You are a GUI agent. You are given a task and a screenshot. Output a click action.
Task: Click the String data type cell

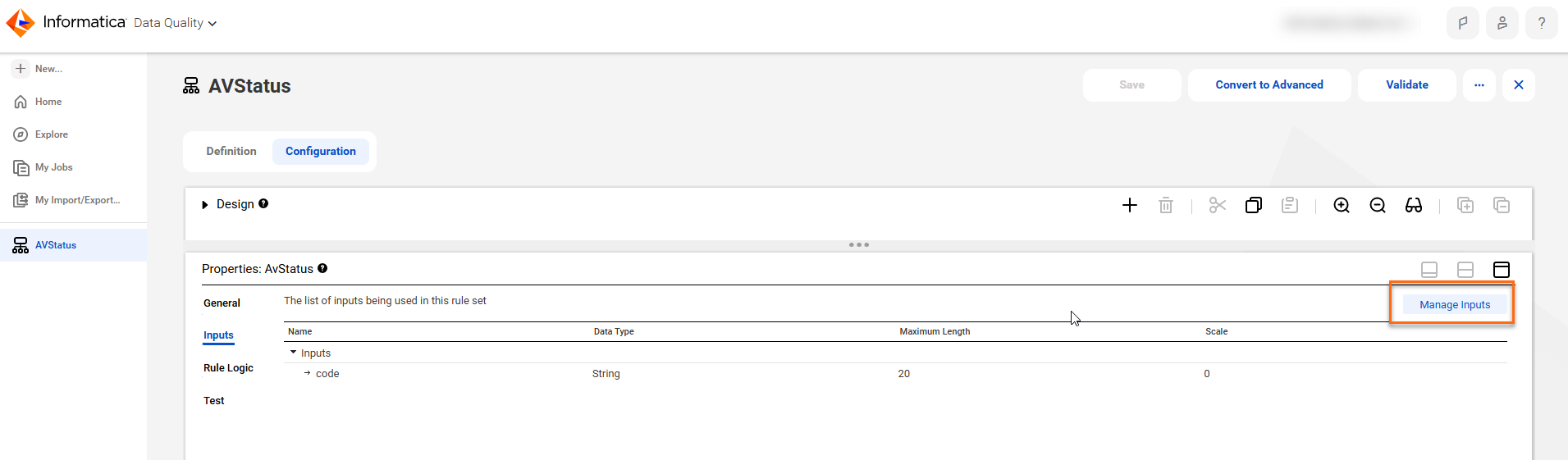click(x=606, y=374)
